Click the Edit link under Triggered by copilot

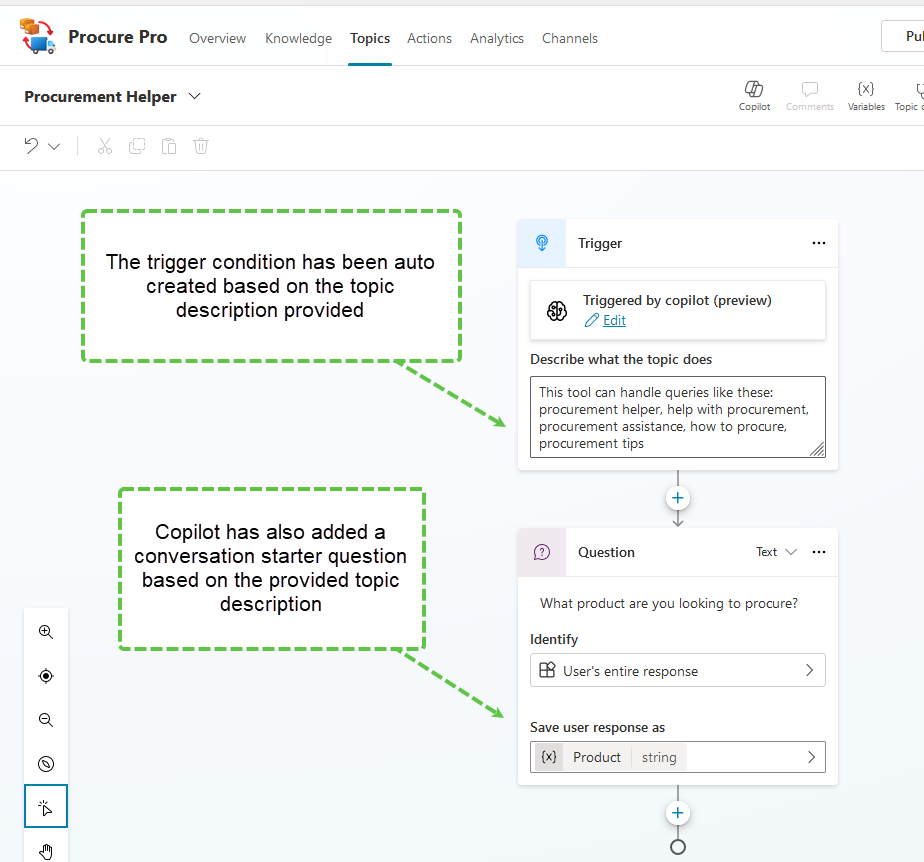point(614,320)
